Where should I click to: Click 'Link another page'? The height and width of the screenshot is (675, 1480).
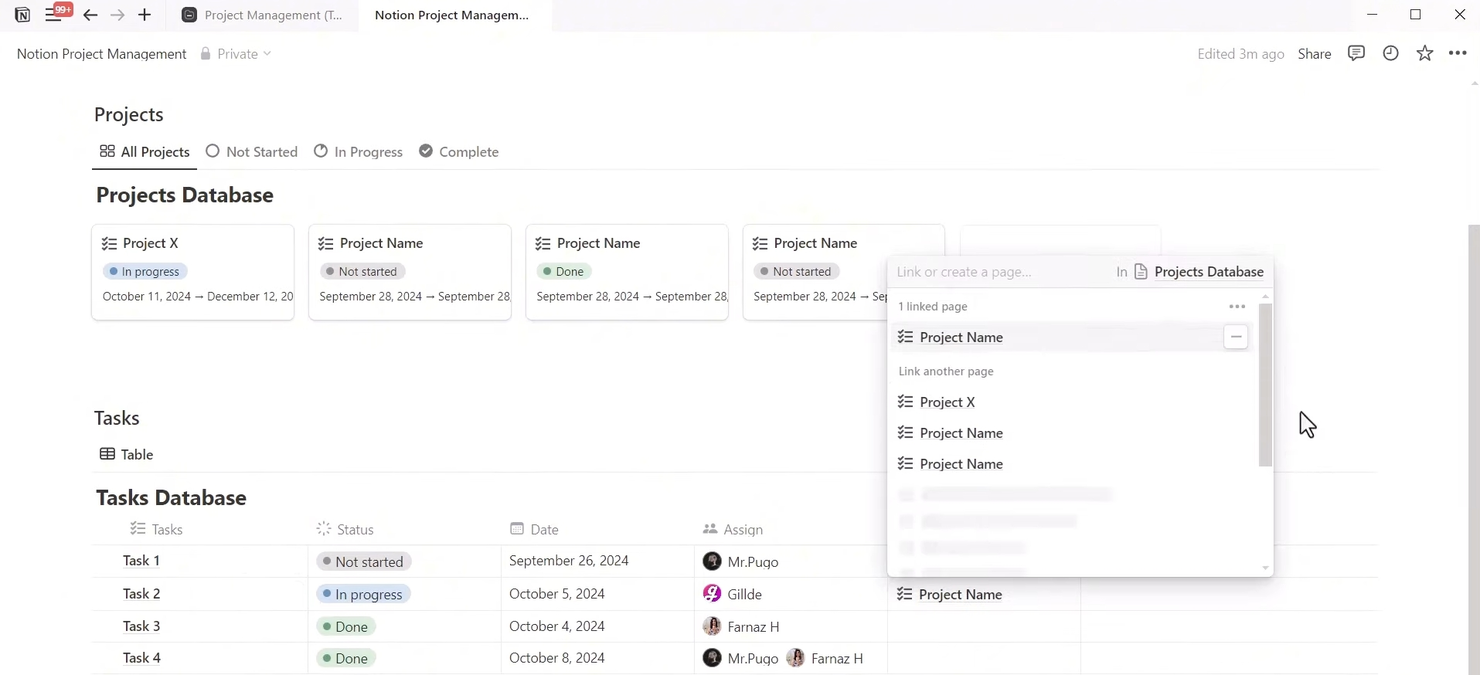(945, 371)
